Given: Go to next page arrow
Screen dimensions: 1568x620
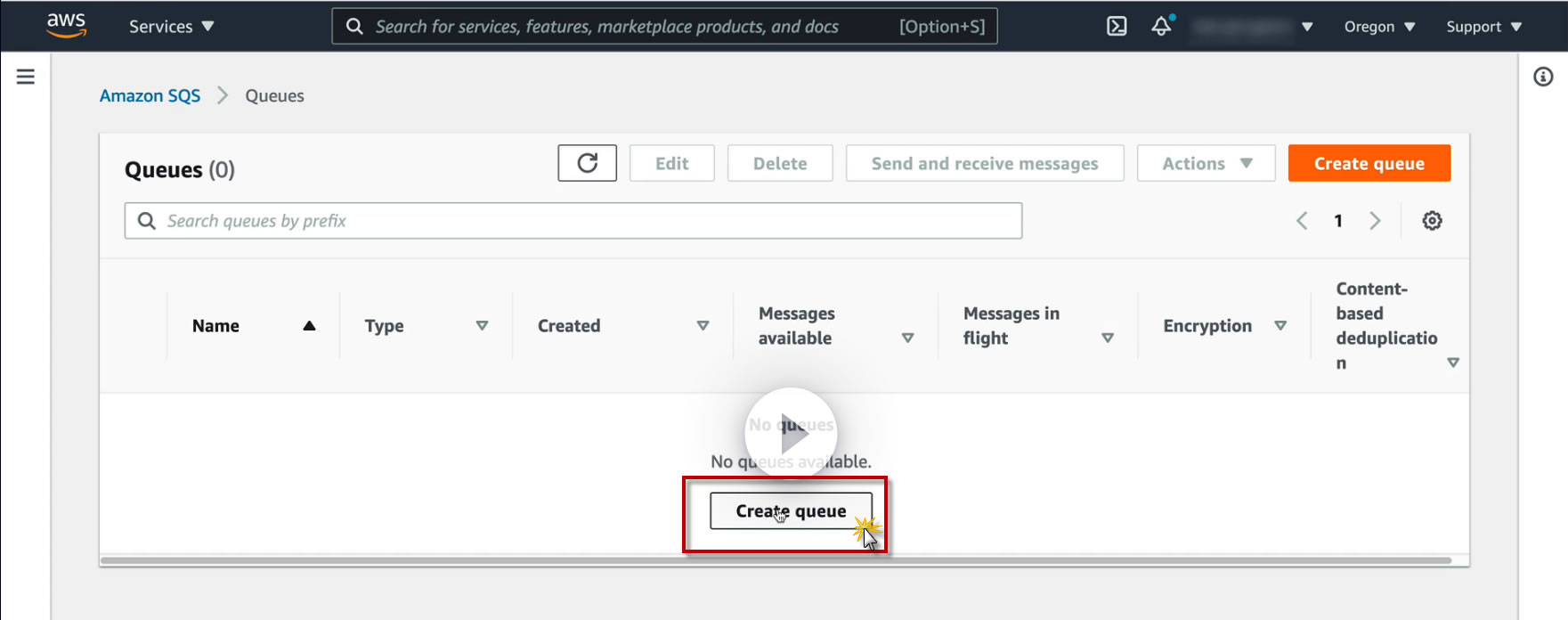Looking at the screenshot, I should coord(1375,221).
